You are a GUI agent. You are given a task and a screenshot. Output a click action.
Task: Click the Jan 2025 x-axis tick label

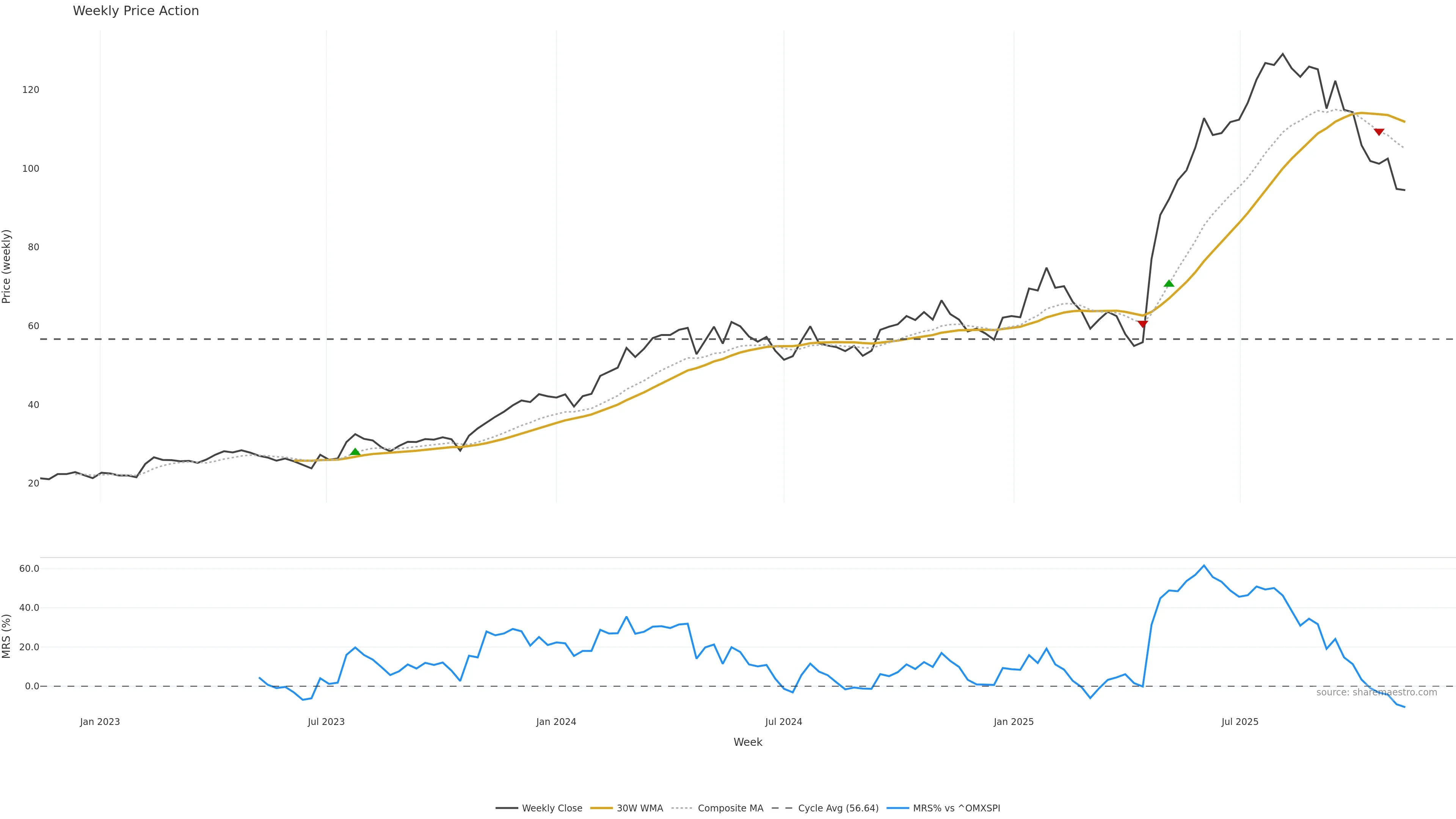1014,722
